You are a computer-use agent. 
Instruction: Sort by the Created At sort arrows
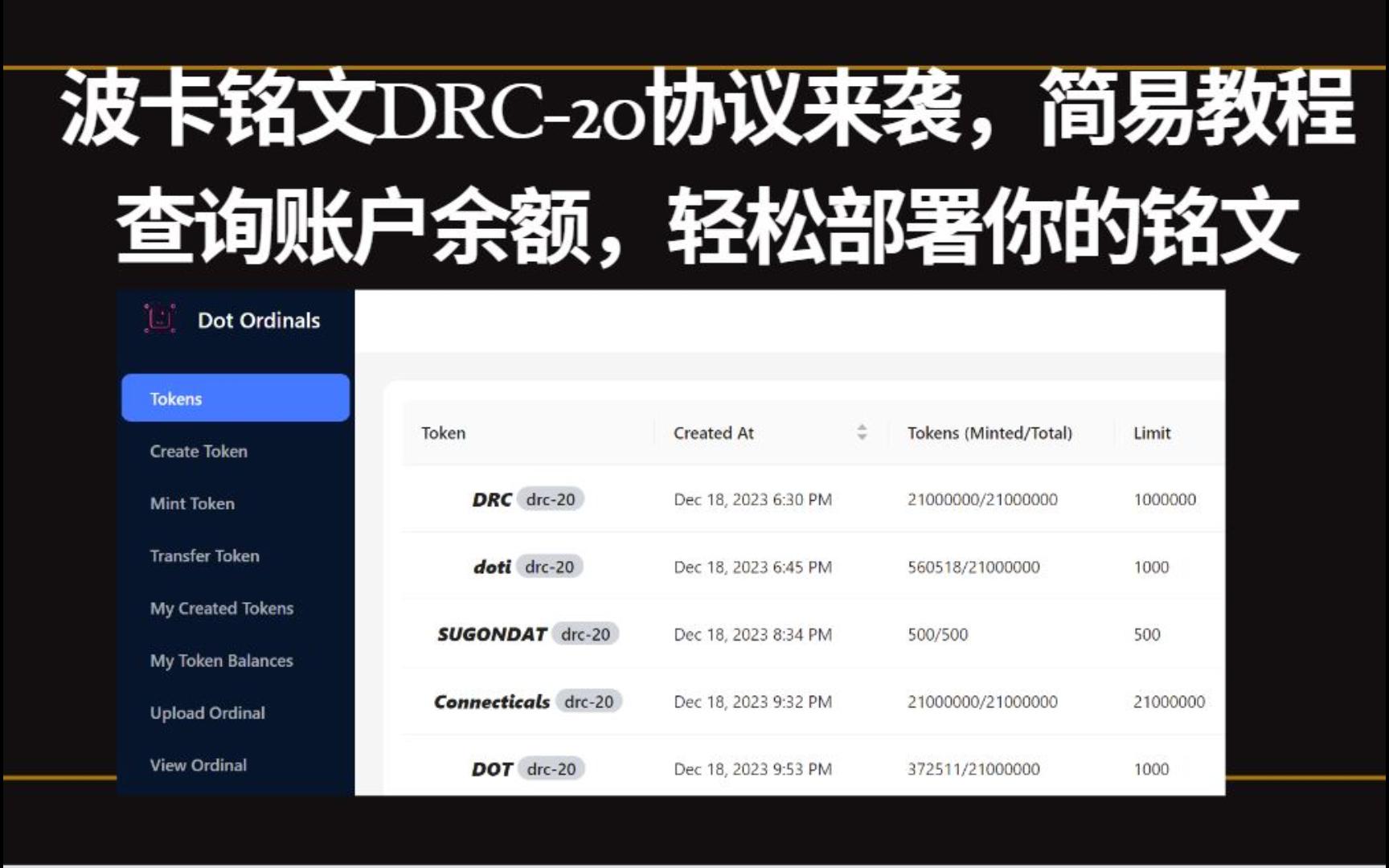click(x=862, y=432)
